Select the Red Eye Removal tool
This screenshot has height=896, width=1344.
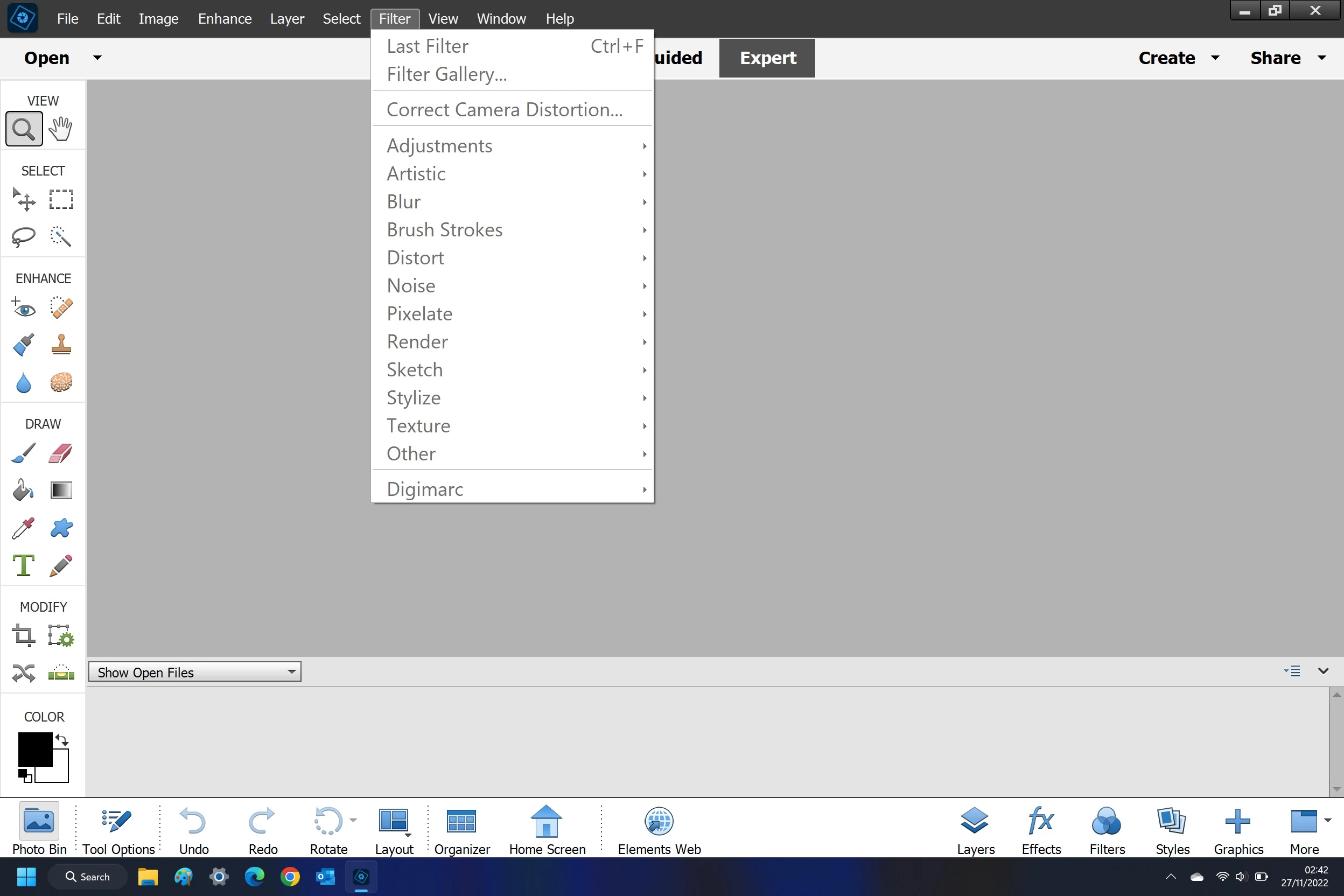[24, 308]
